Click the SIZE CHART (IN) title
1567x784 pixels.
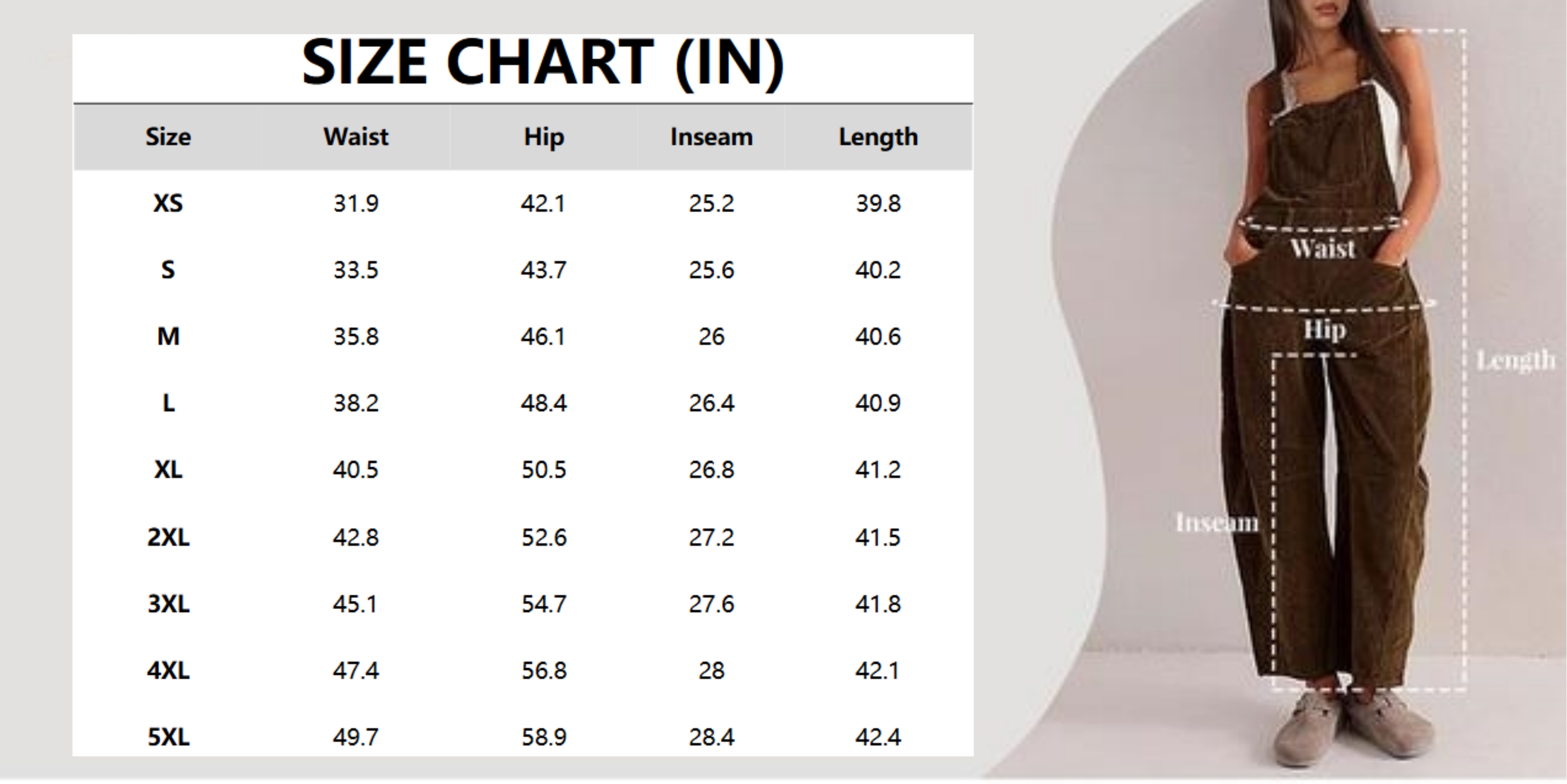[542, 63]
